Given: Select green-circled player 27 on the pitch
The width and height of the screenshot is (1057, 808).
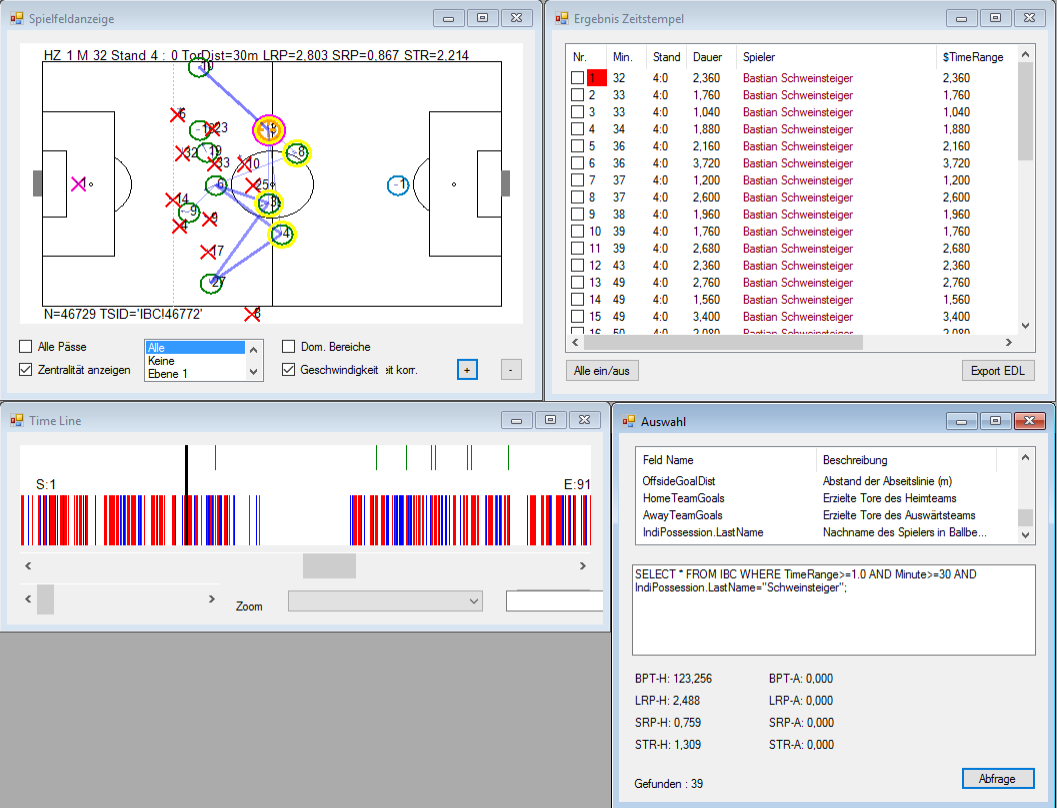Looking at the screenshot, I should pyautogui.click(x=211, y=283).
